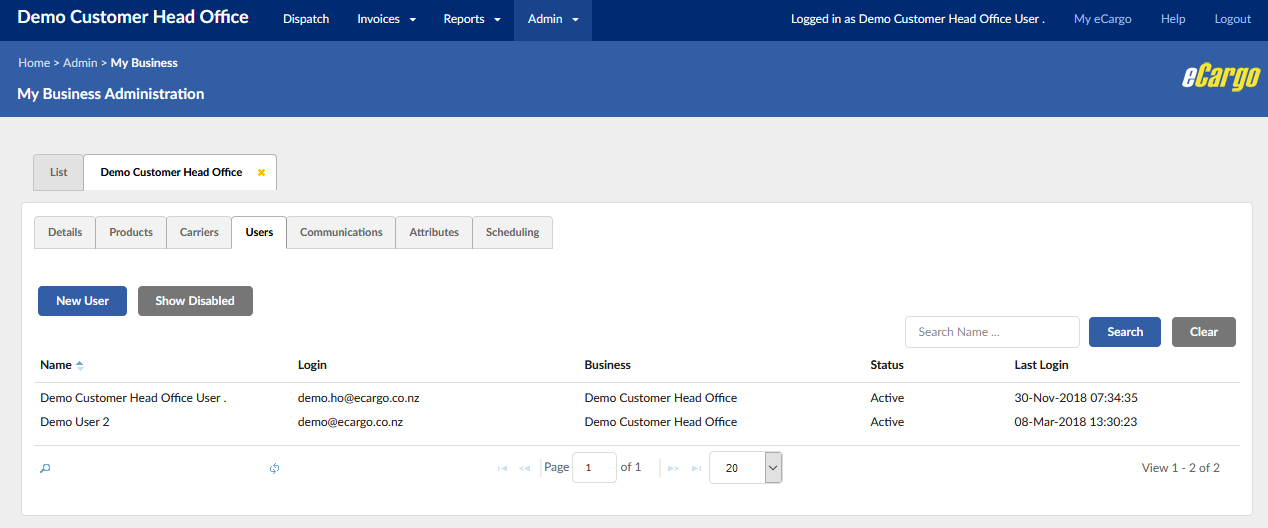Image resolution: width=1268 pixels, height=528 pixels.
Task: Go to previous page pager icon
Action: coord(524,468)
